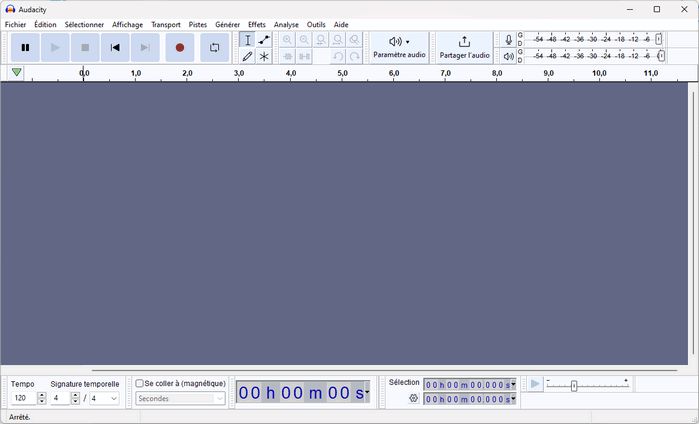699x424 pixels.
Task: Open the time display format dropdown arrow
Action: pyautogui.click(x=367, y=392)
